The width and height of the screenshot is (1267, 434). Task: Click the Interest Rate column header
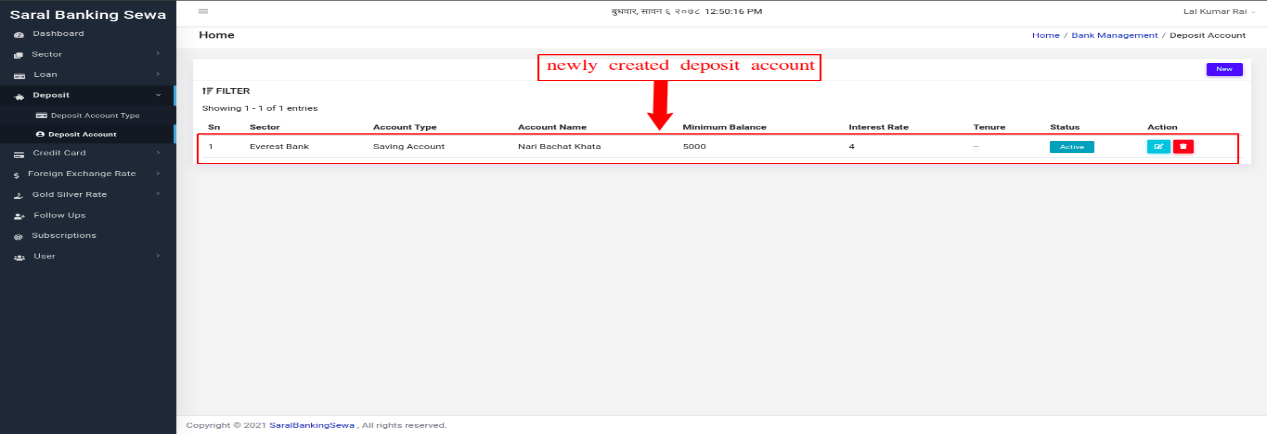(877, 127)
